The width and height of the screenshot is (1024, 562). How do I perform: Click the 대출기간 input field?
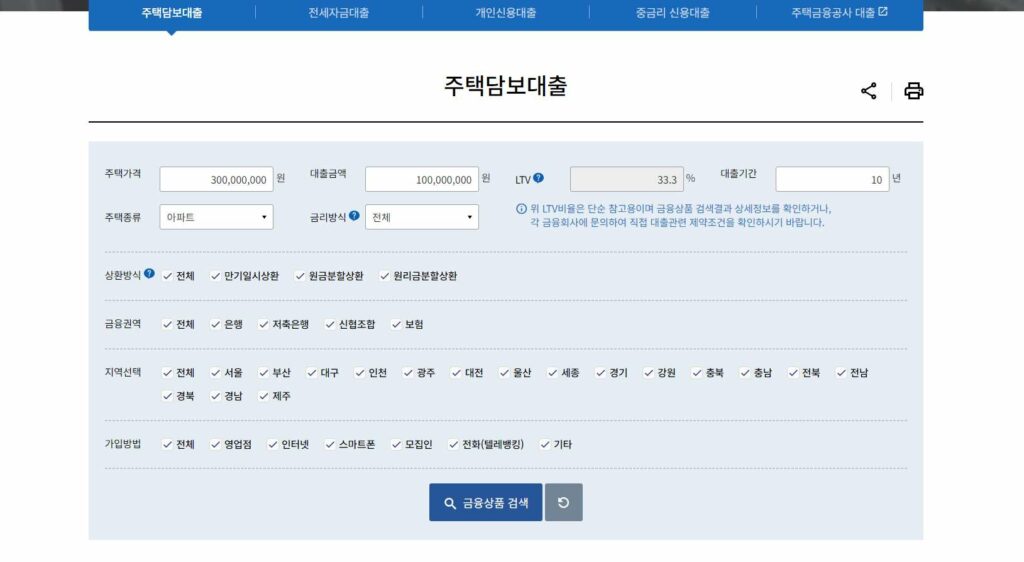832,180
